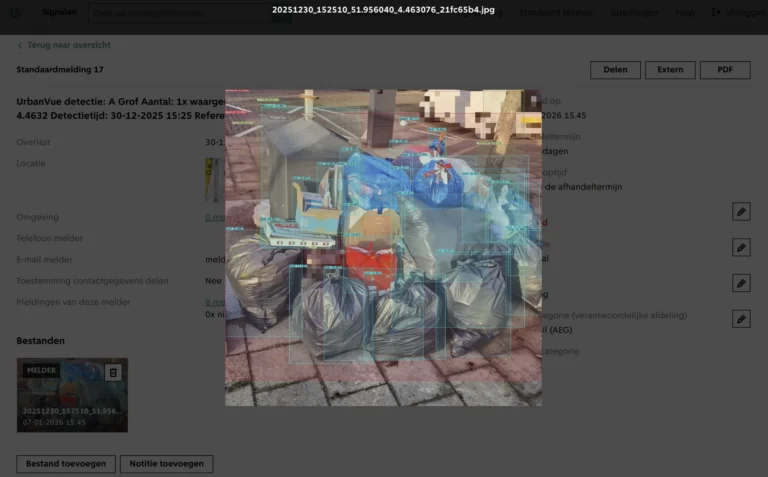Click the application logo in the header
This screenshot has width=768, height=477.
click(x=16, y=12)
